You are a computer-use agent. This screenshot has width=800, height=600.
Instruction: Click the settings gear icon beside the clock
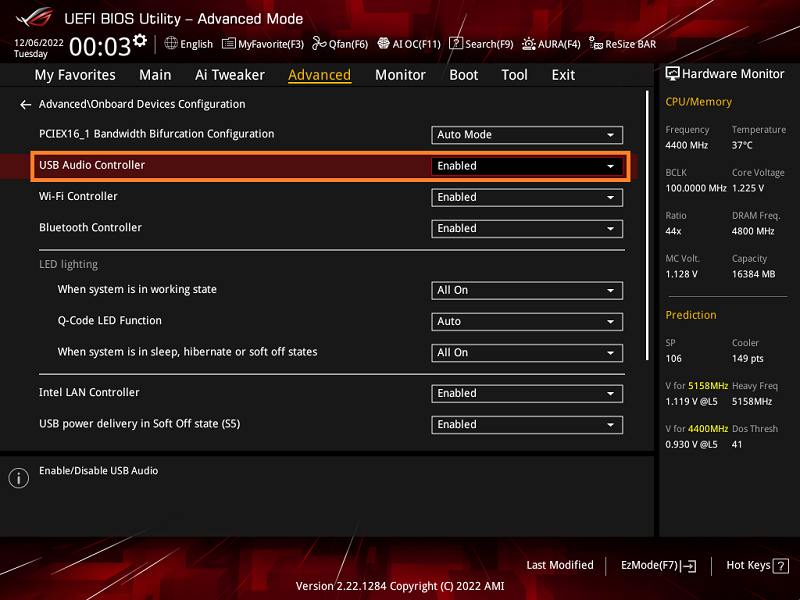pyautogui.click(x=140, y=41)
